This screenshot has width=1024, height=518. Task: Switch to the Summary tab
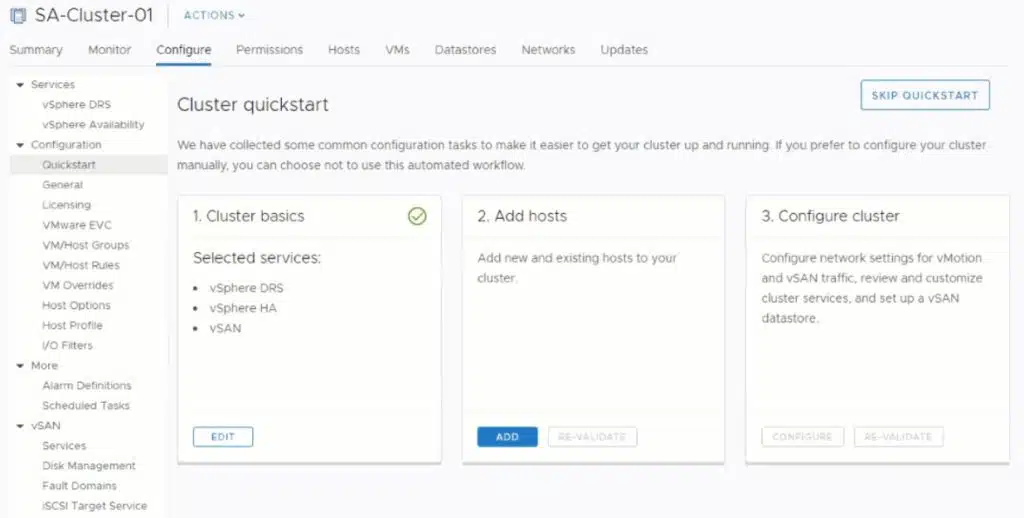tap(36, 50)
